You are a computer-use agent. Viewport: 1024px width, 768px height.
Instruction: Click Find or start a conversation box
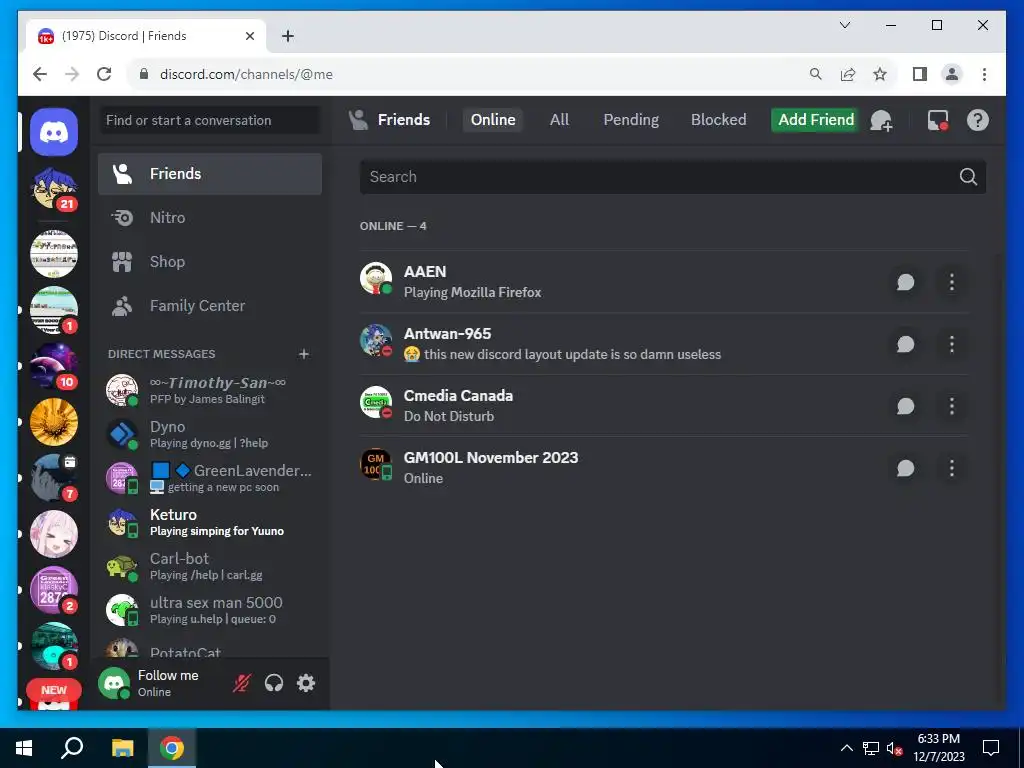[x=210, y=120]
